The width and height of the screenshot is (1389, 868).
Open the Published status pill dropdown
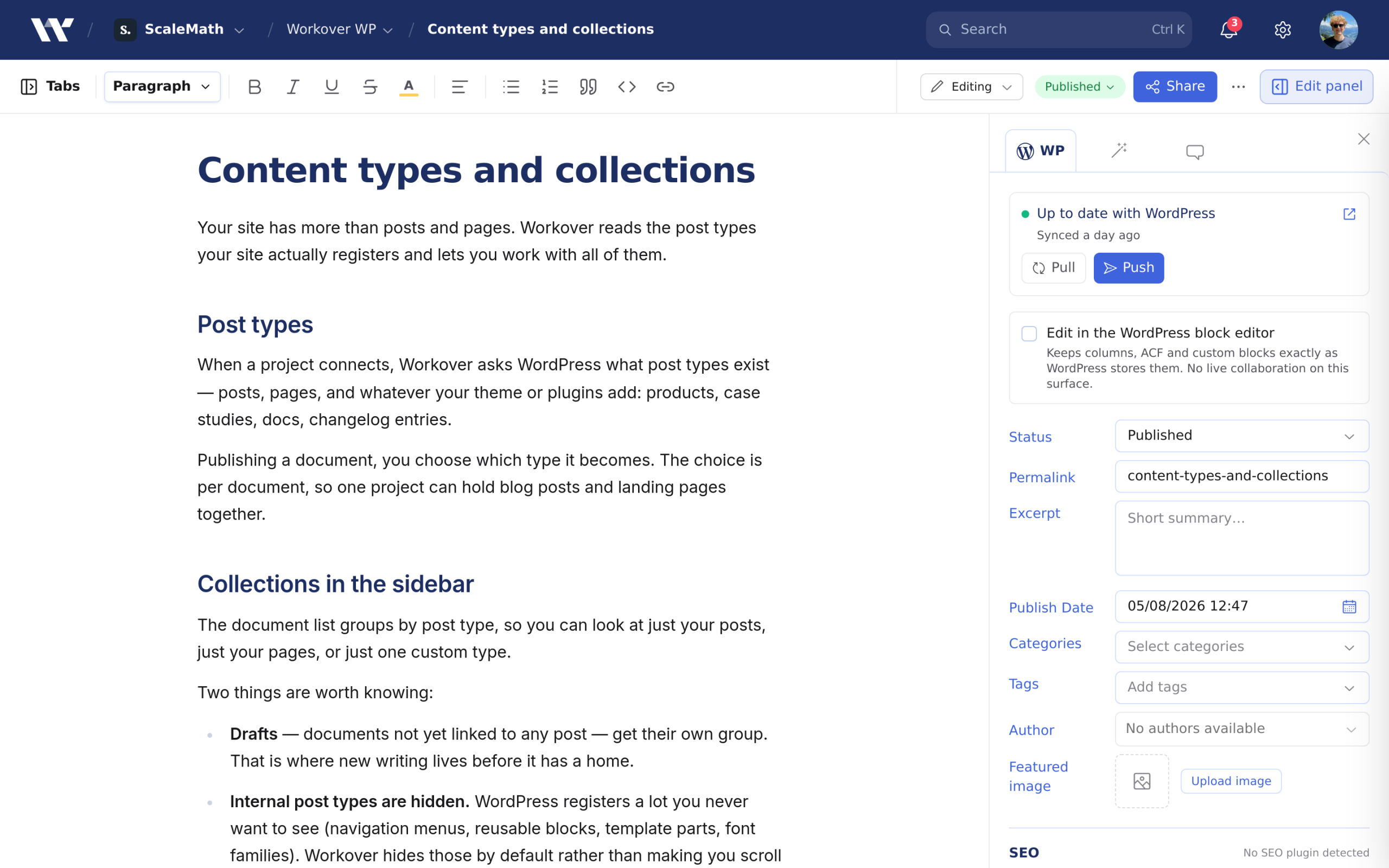[x=1079, y=87]
